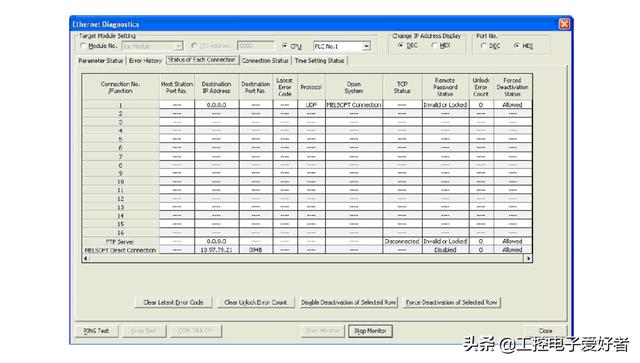Click Clear Latest Error Code button
Viewport: 640px width, 363px height.
(173, 303)
